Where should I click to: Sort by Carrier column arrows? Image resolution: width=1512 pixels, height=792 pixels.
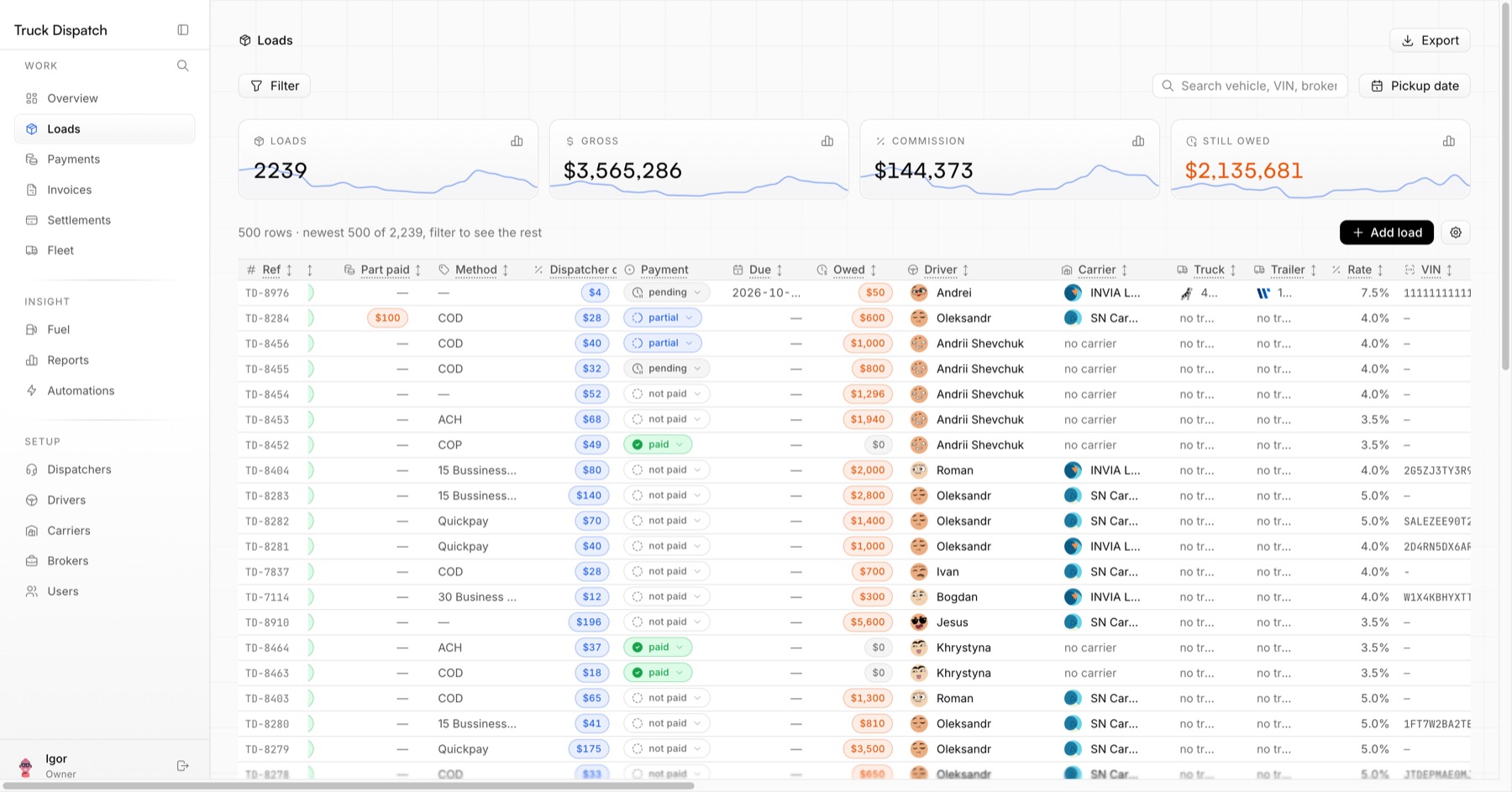1125,270
